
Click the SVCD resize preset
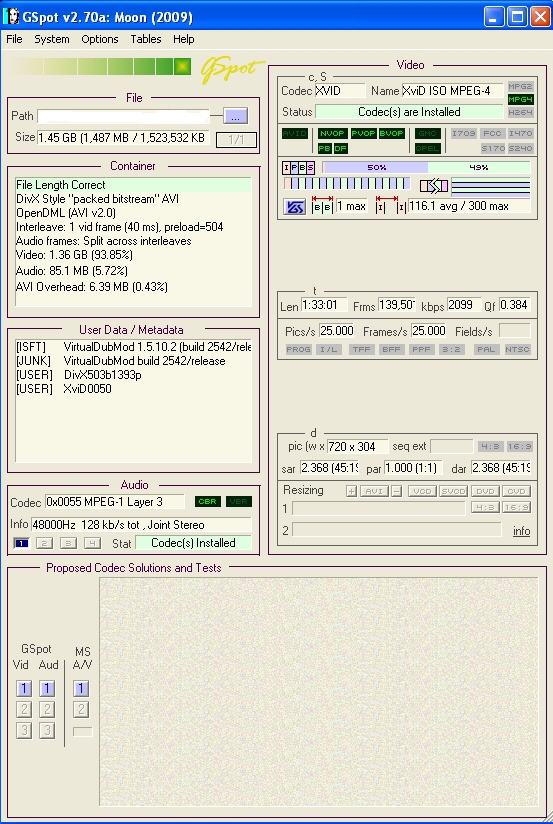[453, 491]
